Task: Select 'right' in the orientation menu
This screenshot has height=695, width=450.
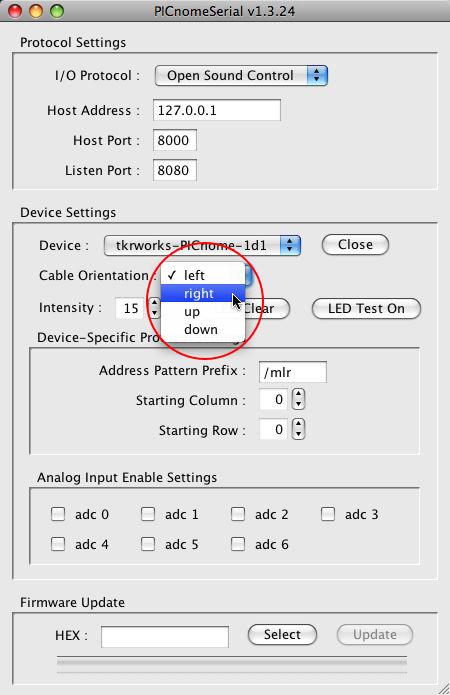Action: point(203,293)
